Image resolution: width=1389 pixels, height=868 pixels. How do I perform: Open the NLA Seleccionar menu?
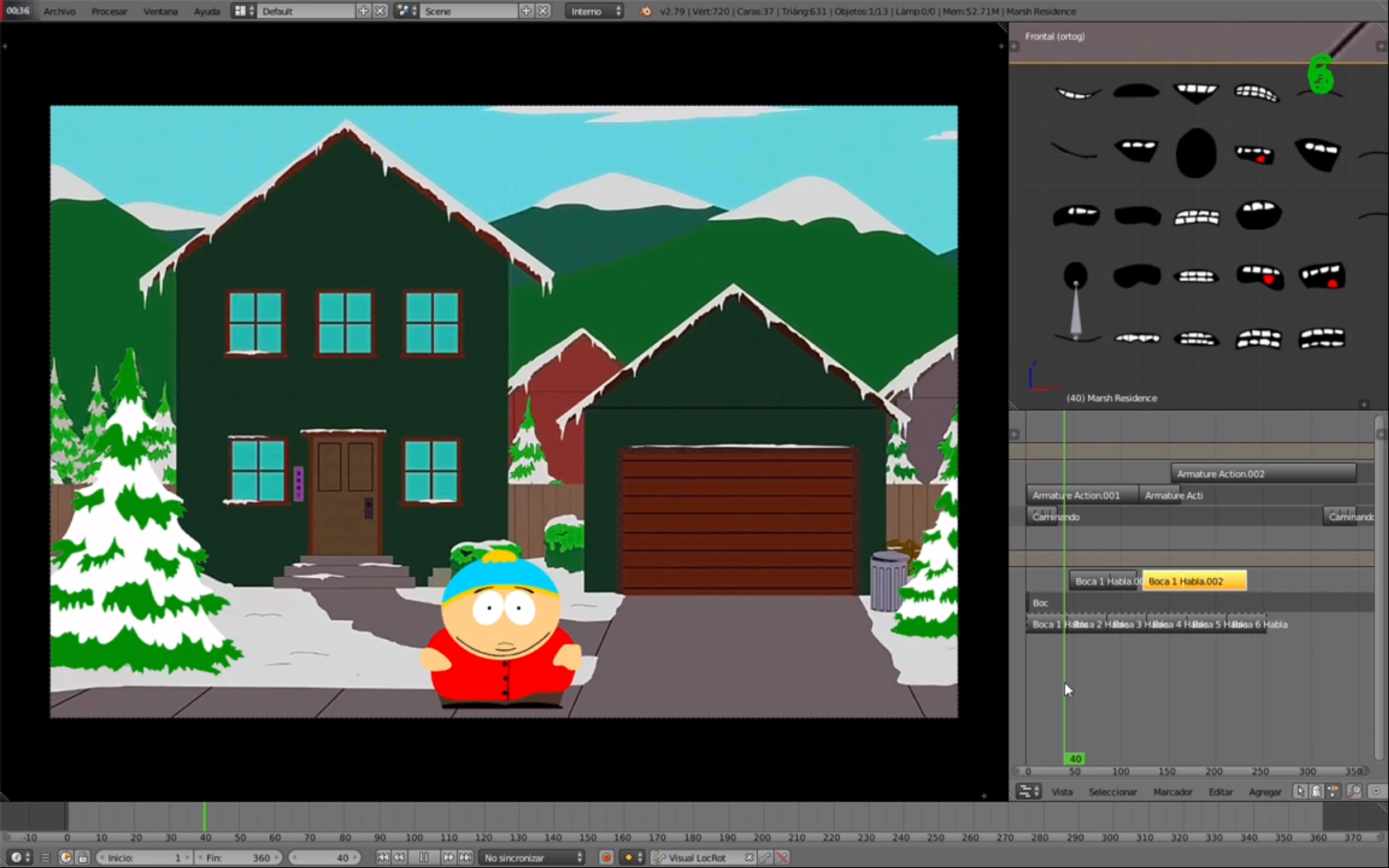point(1113,792)
